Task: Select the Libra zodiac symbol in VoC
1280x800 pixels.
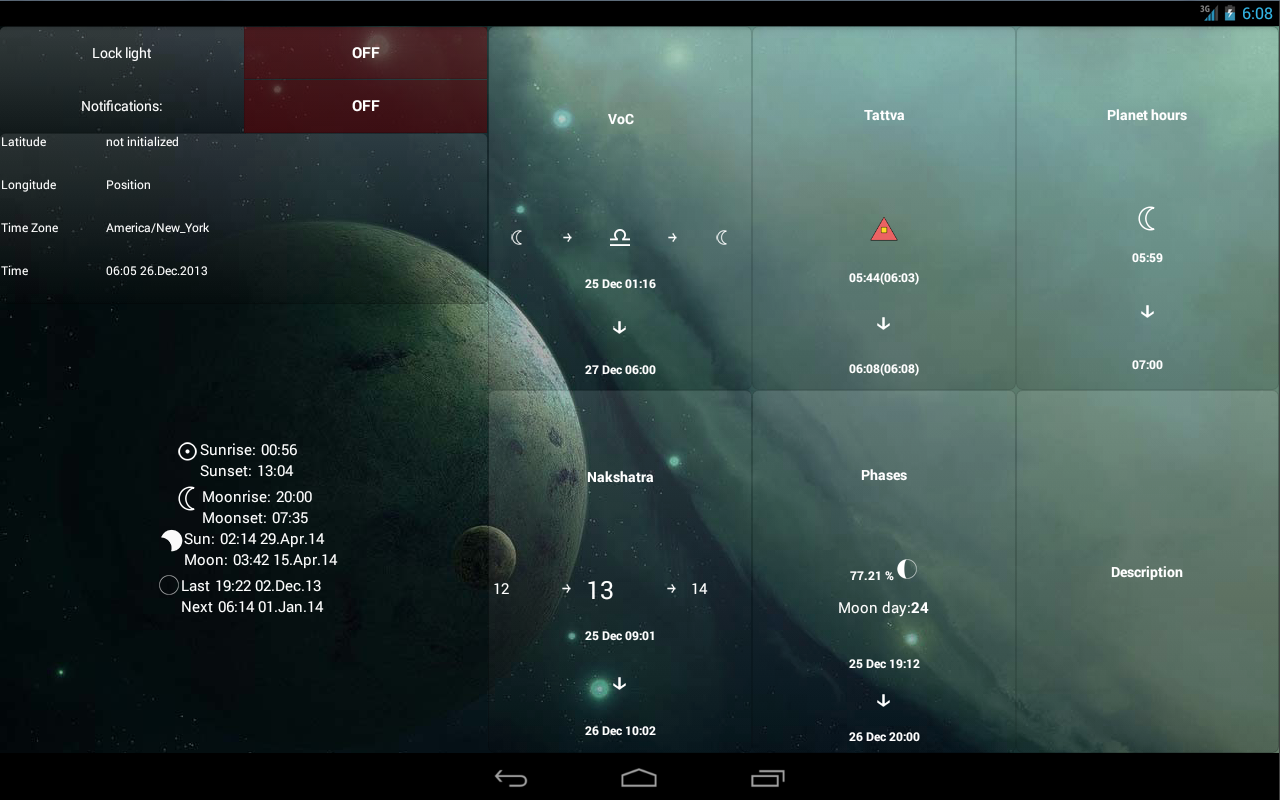Action: (x=620, y=237)
